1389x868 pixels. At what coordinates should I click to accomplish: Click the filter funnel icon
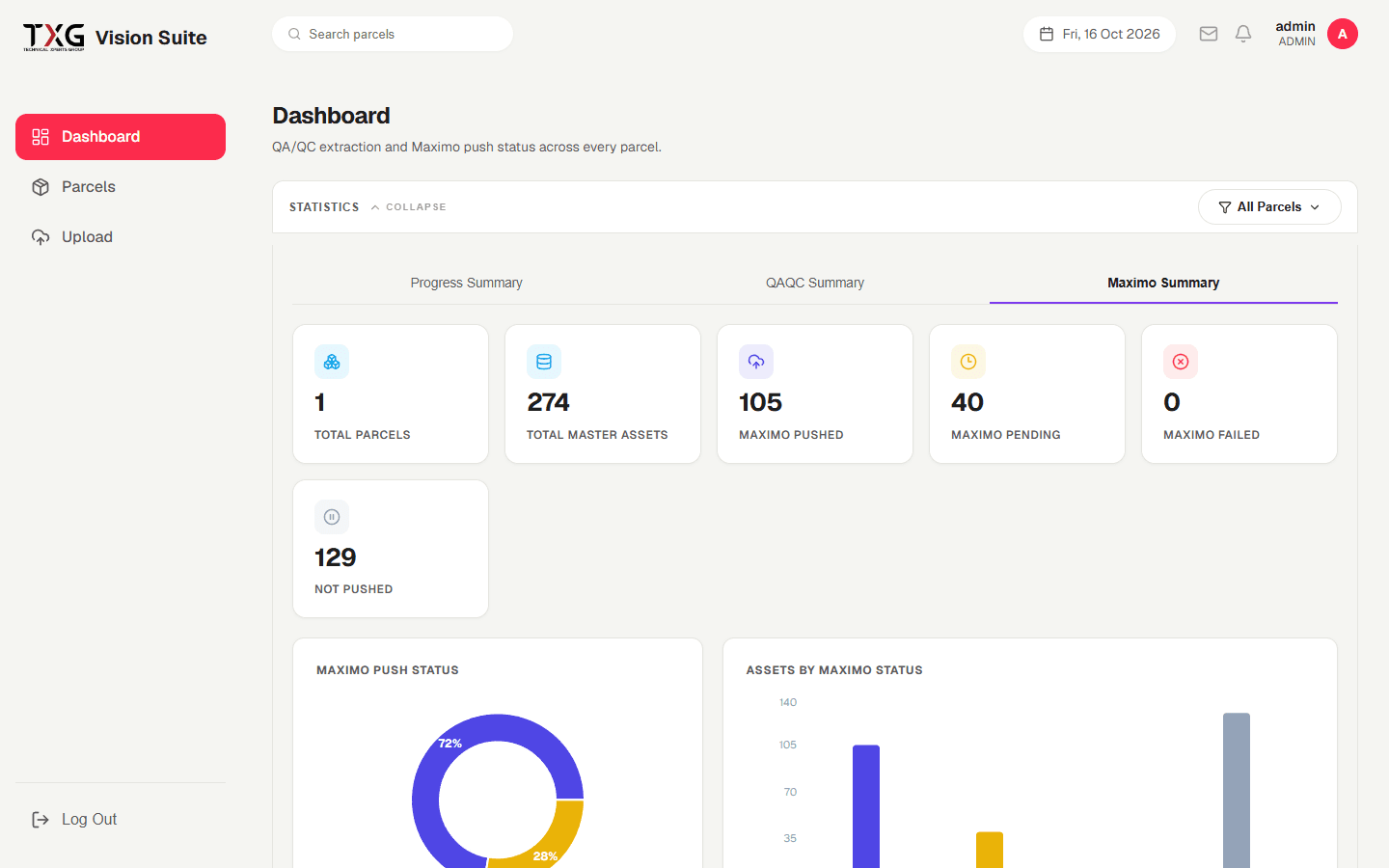click(1225, 207)
